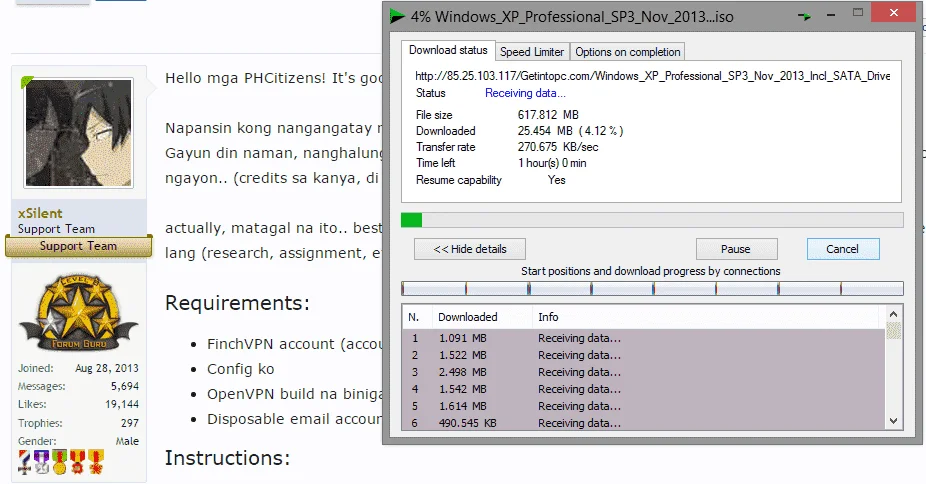Click the Forum Guru Level 5 badge
The height and width of the screenshot is (484, 926).
click(x=78, y=313)
